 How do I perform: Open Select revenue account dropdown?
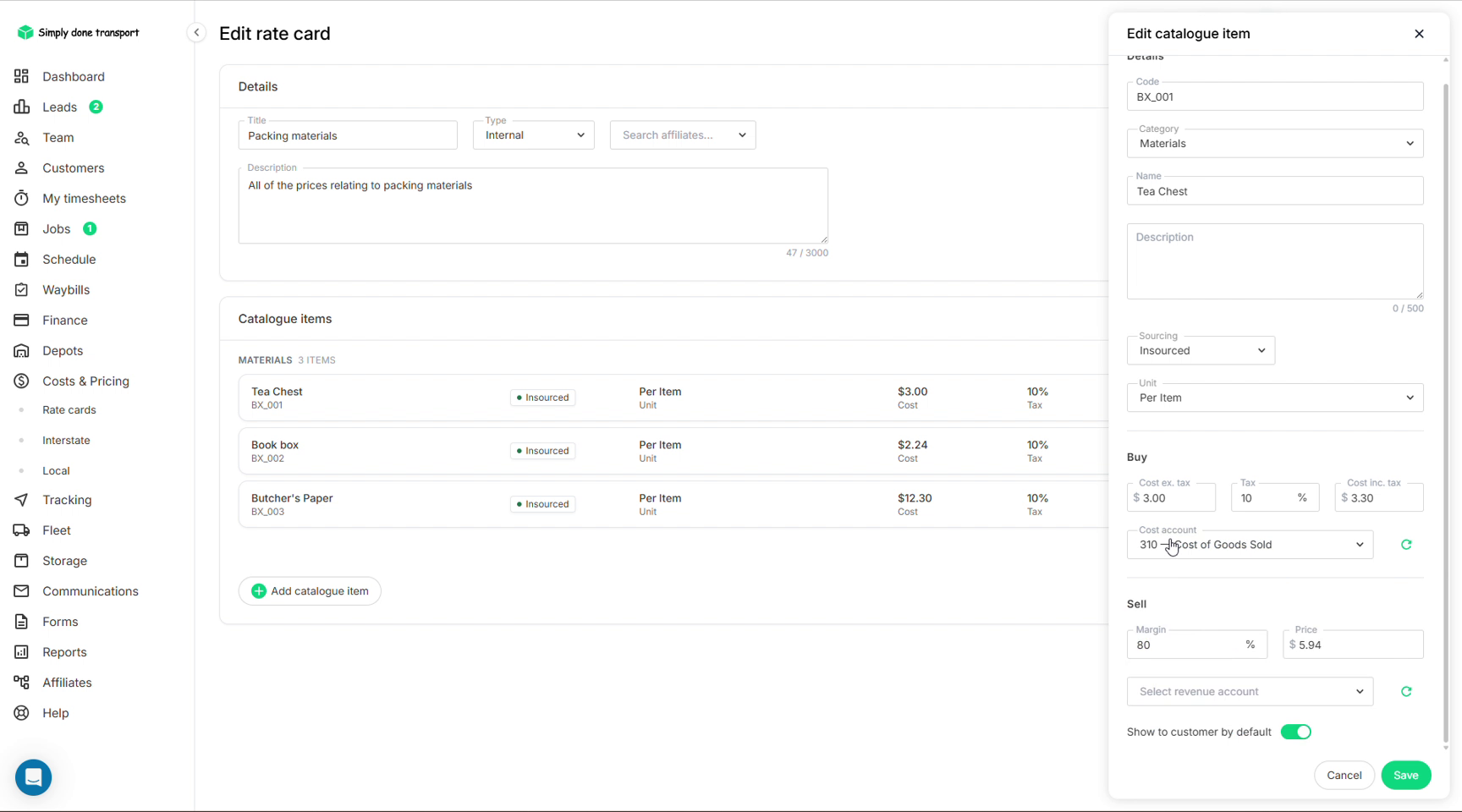point(1250,692)
